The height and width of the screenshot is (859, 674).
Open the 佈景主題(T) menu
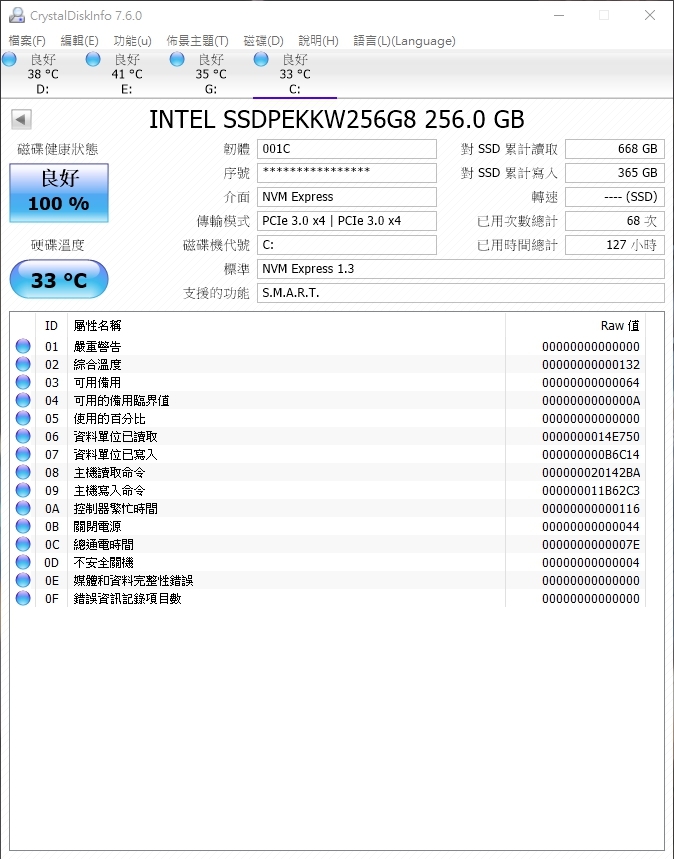197,41
